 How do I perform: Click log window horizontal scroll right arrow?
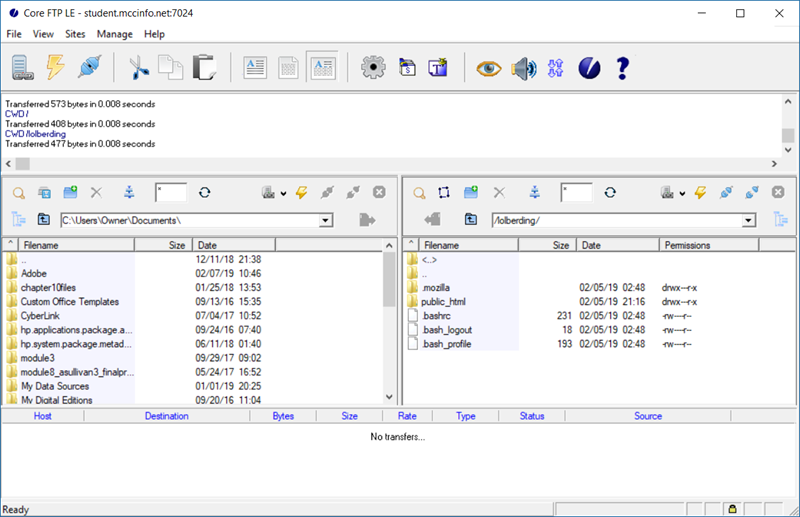pyautogui.click(x=774, y=164)
